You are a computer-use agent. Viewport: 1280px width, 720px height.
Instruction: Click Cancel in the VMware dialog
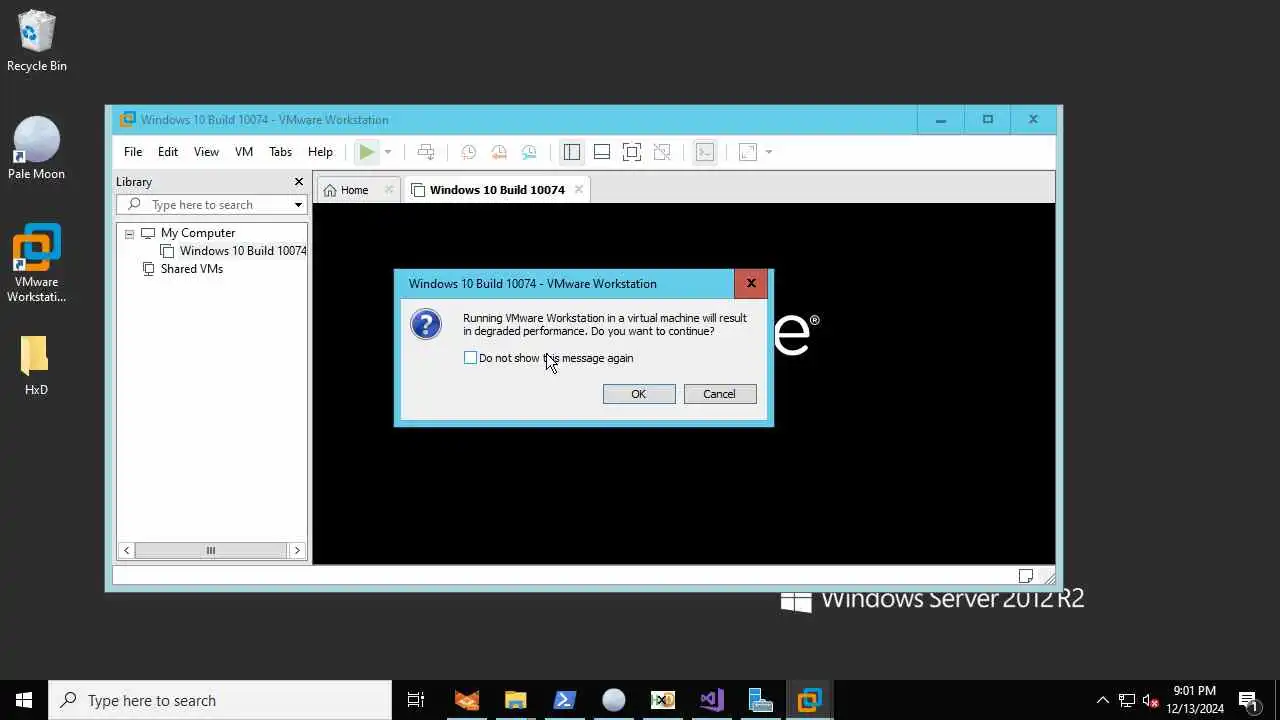[x=720, y=394]
